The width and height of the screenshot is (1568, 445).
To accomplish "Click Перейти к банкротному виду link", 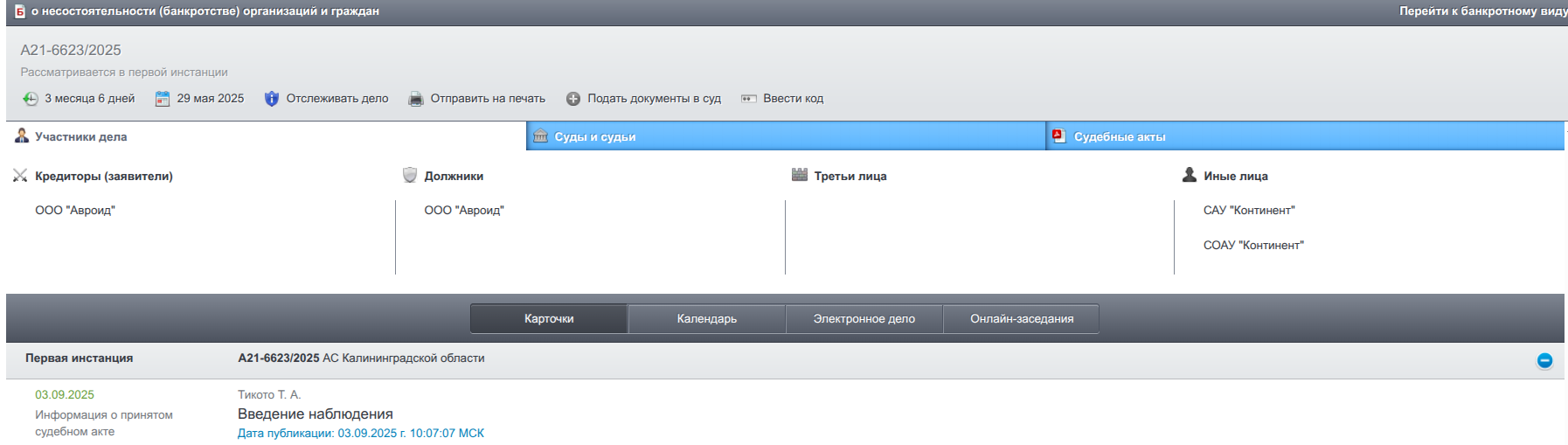I will tap(1482, 11).
